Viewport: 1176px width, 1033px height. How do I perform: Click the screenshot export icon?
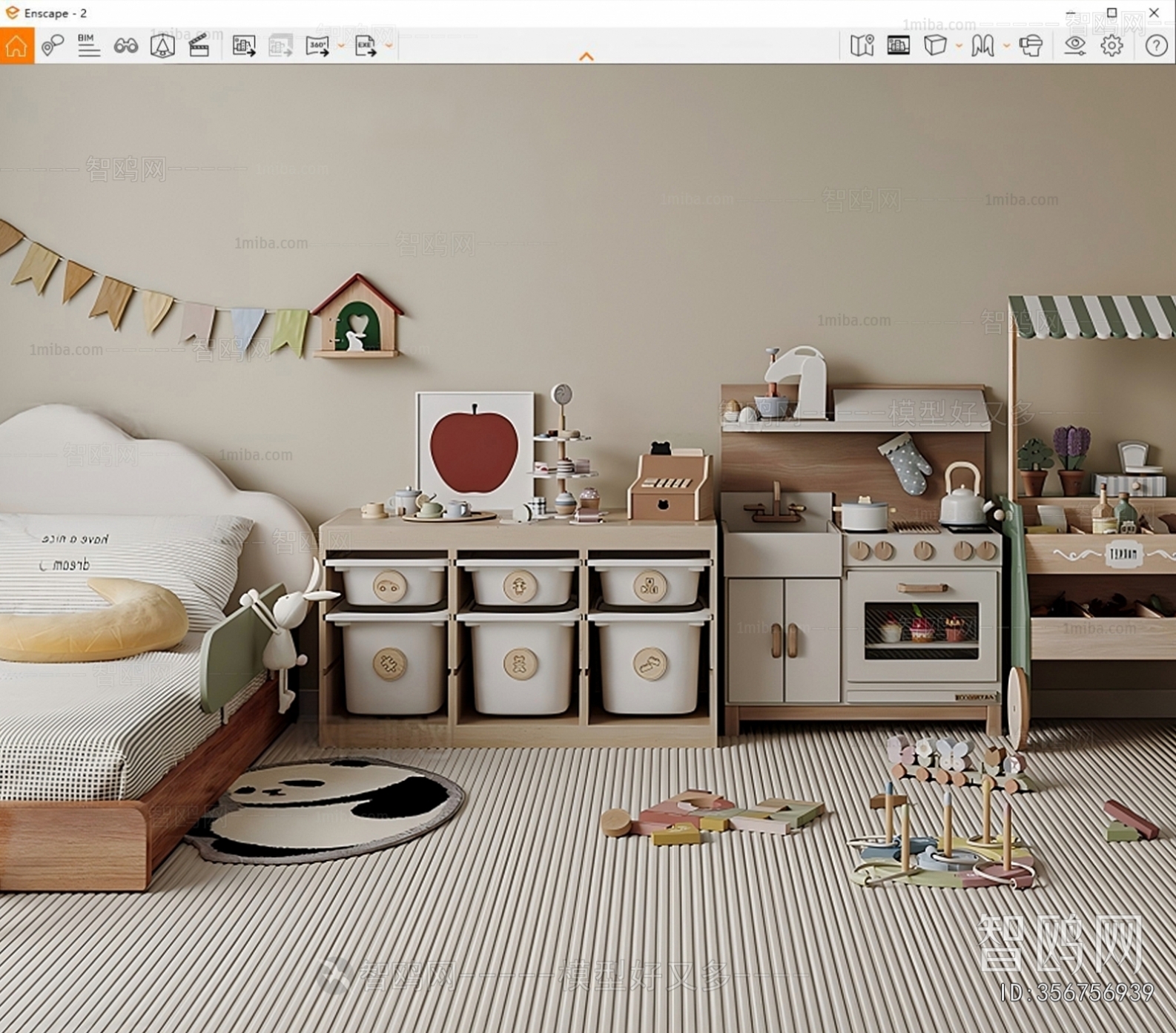[244, 46]
